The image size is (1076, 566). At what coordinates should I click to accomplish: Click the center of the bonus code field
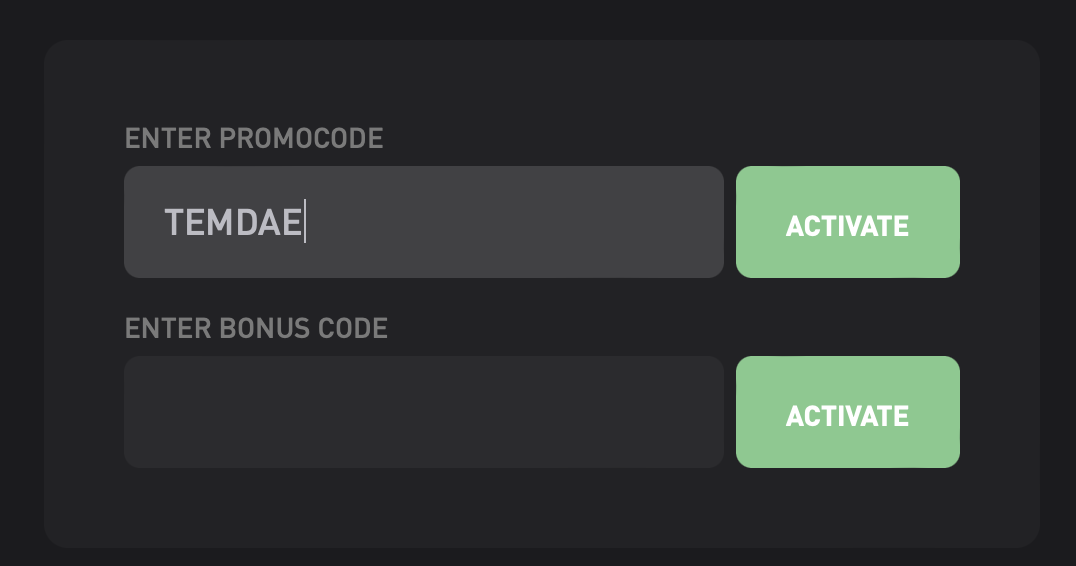tap(423, 412)
